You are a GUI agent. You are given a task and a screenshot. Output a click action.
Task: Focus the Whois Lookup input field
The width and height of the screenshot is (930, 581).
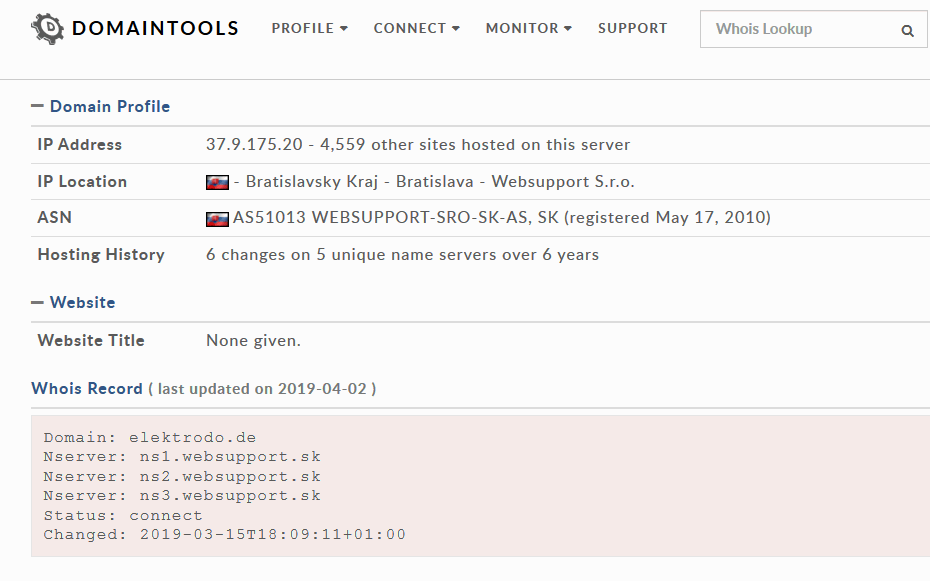[801, 29]
